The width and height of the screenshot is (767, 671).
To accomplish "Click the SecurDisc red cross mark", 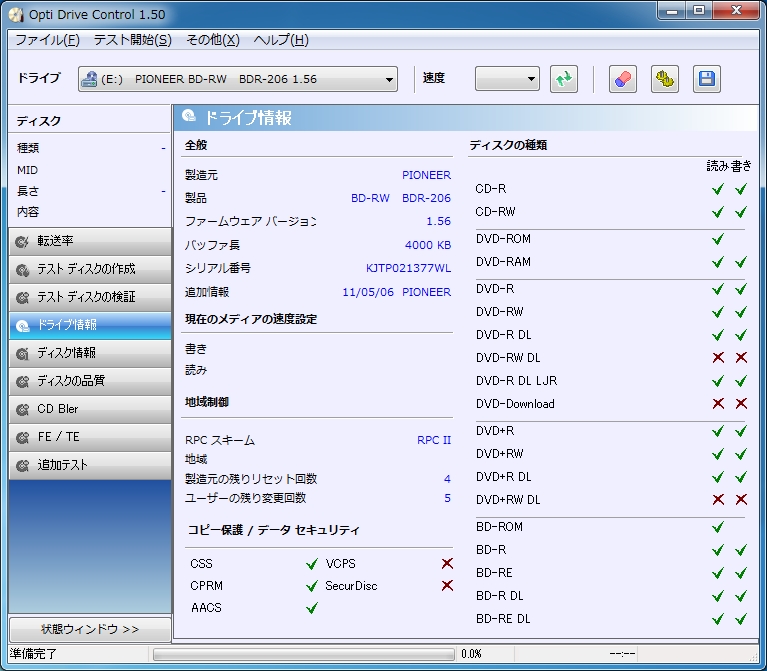I will [x=447, y=585].
